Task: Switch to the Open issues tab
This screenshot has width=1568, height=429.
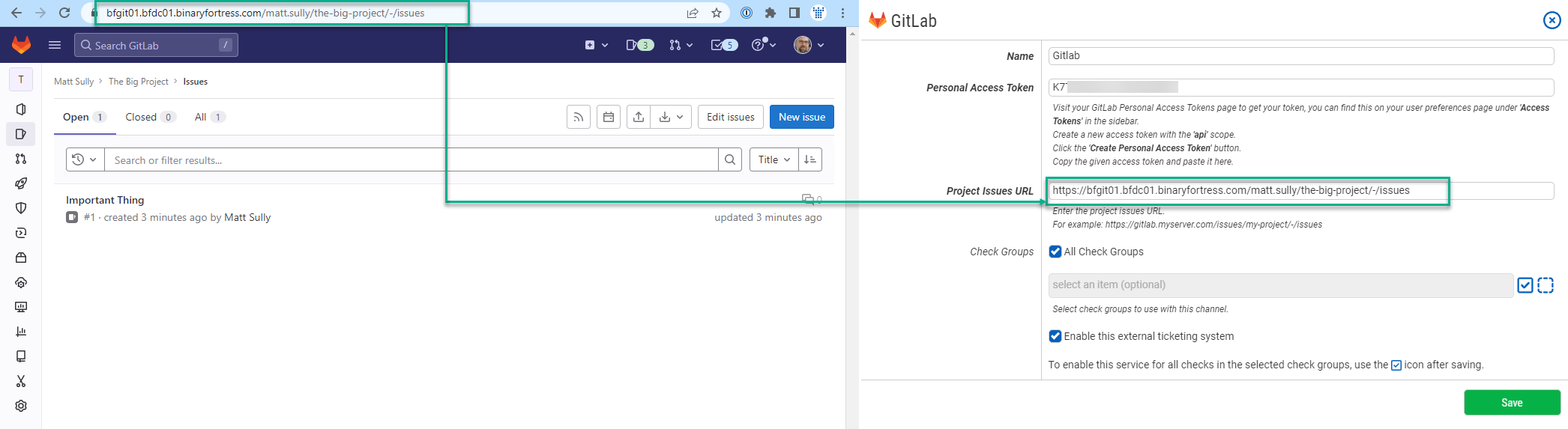Action: [85, 117]
